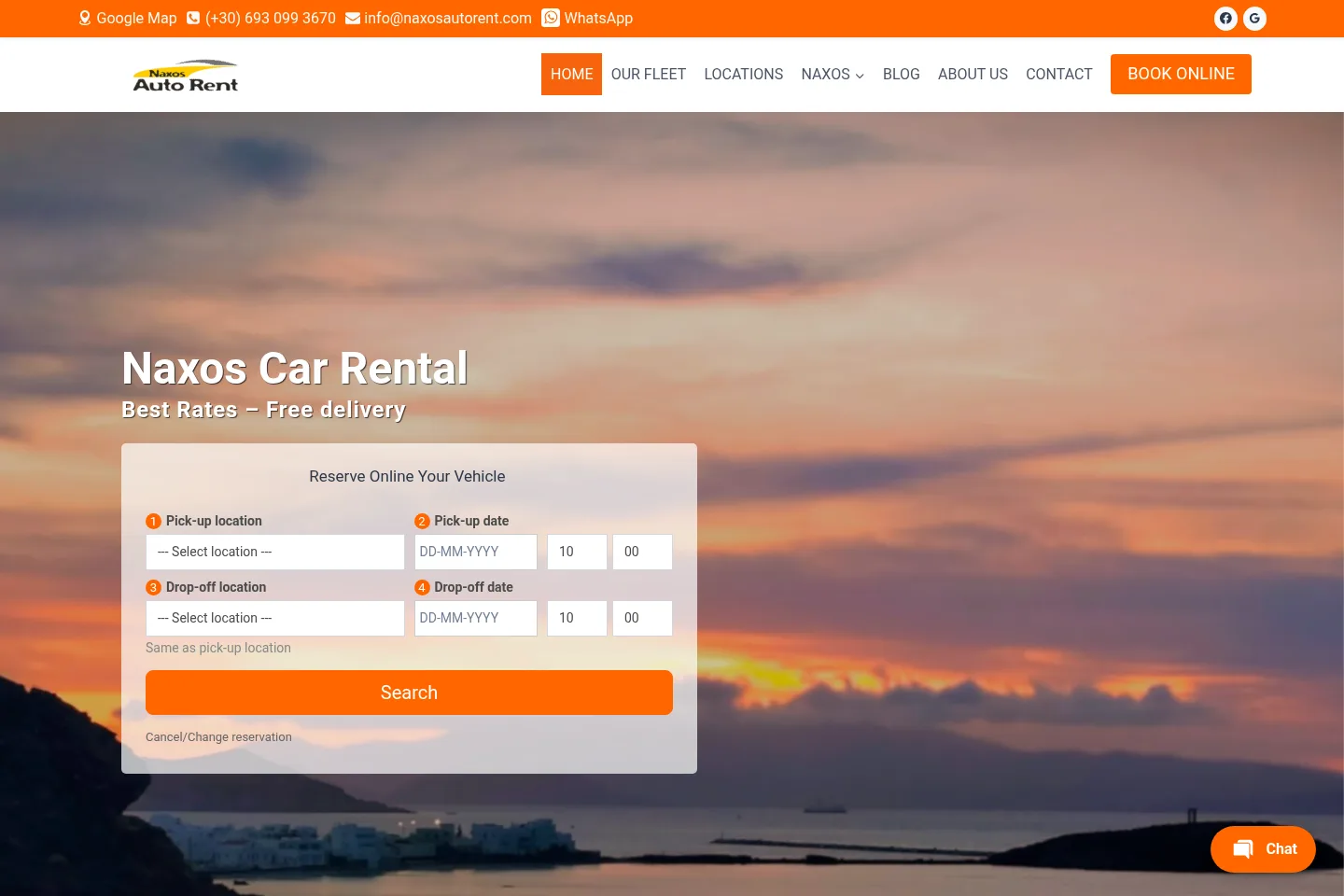Open the LOCATIONS menu item

click(744, 74)
